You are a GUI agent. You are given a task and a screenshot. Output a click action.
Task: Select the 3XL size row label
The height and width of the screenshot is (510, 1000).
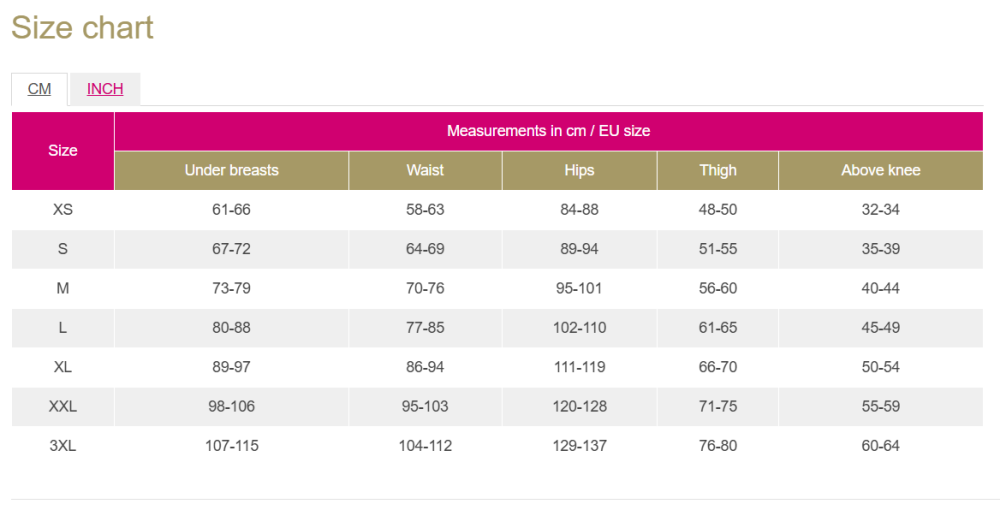coord(62,446)
